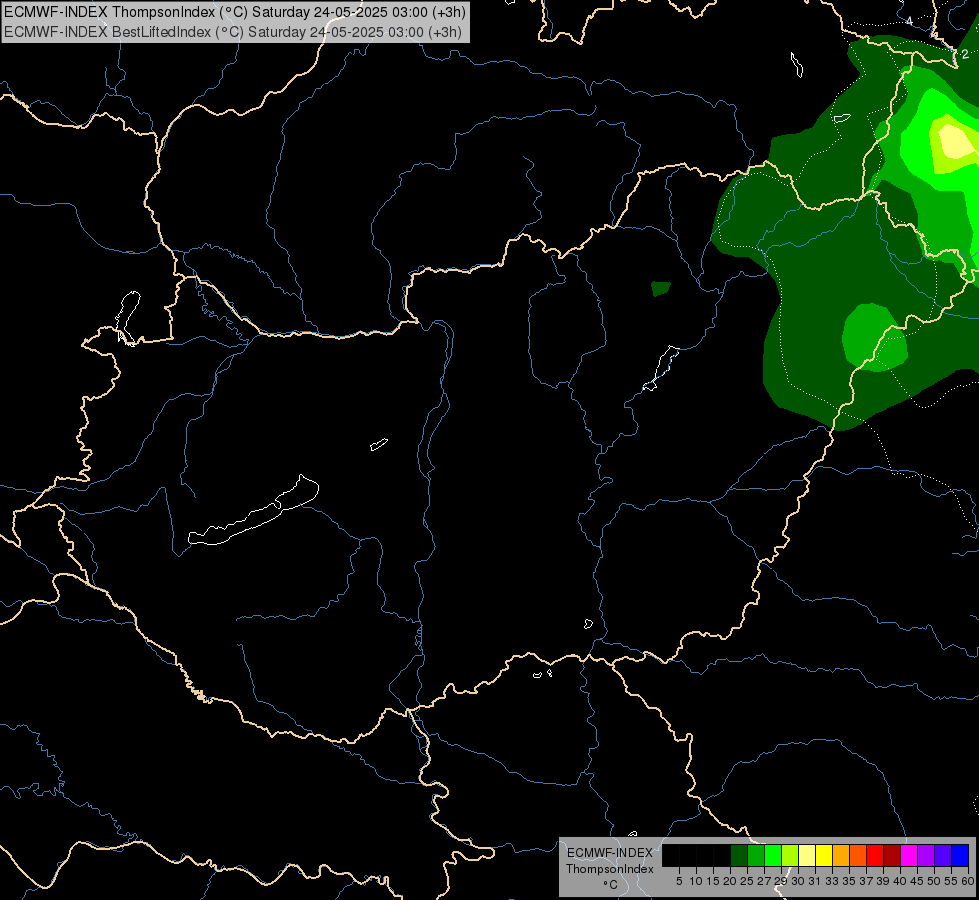
Task: Click the bright green 27-29 legend swatch
Action: [x=773, y=855]
